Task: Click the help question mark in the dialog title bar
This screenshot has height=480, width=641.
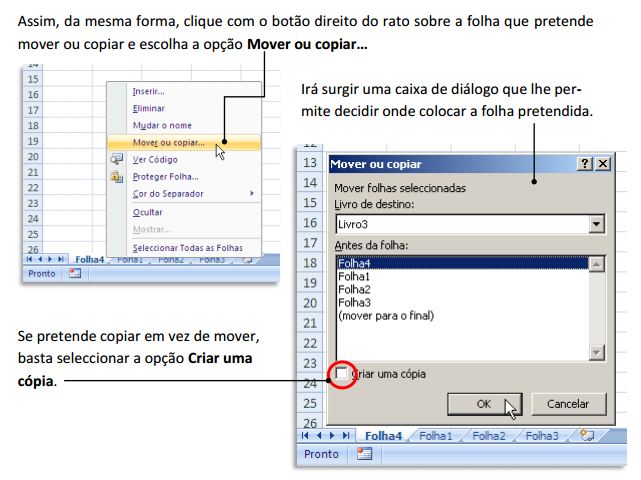Action: point(585,164)
